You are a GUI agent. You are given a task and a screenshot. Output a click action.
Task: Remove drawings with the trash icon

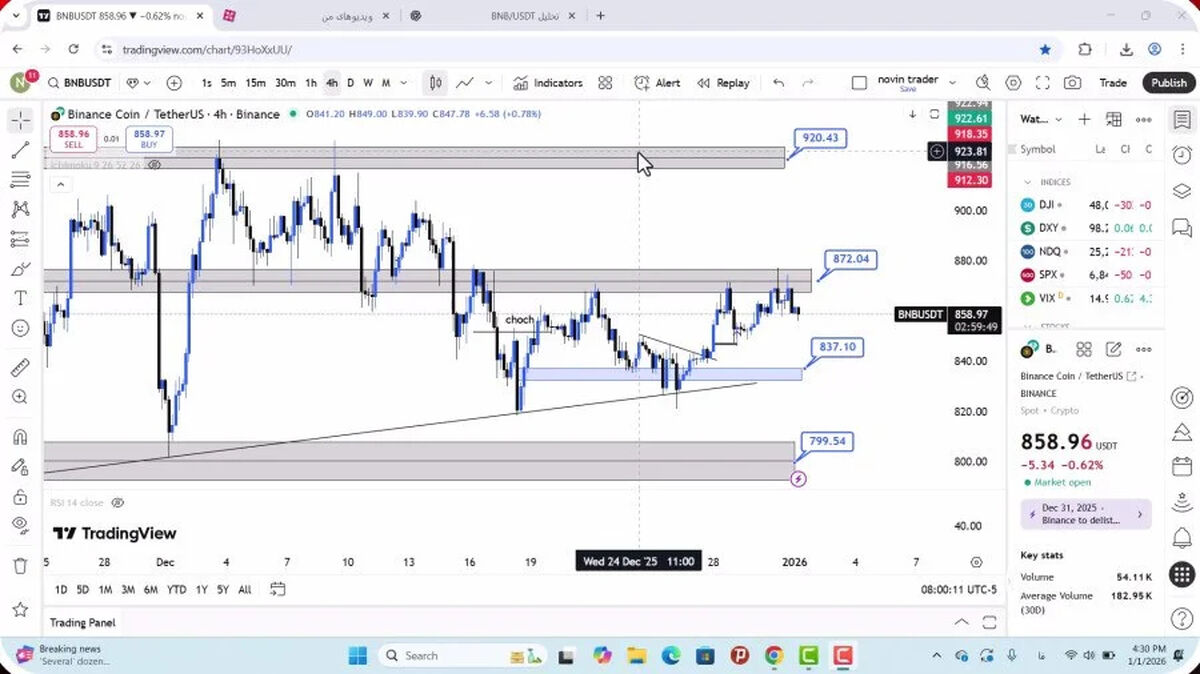click(x=20, y=566)
